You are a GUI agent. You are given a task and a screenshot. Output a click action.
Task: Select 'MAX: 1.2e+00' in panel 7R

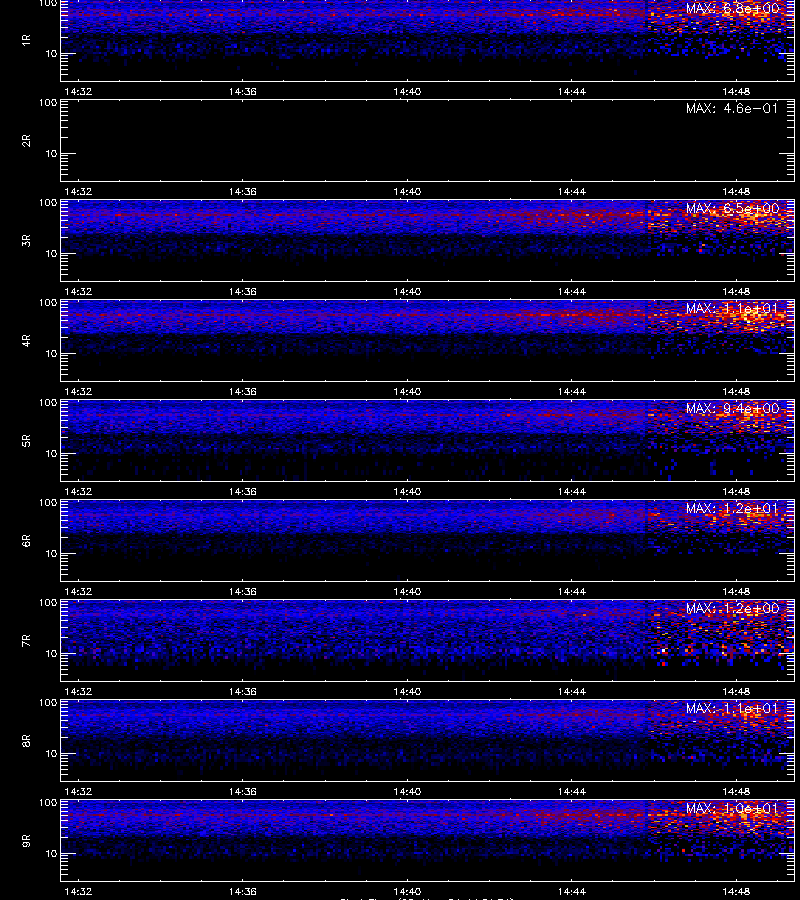pyautogui.click(x=732, y=608)
